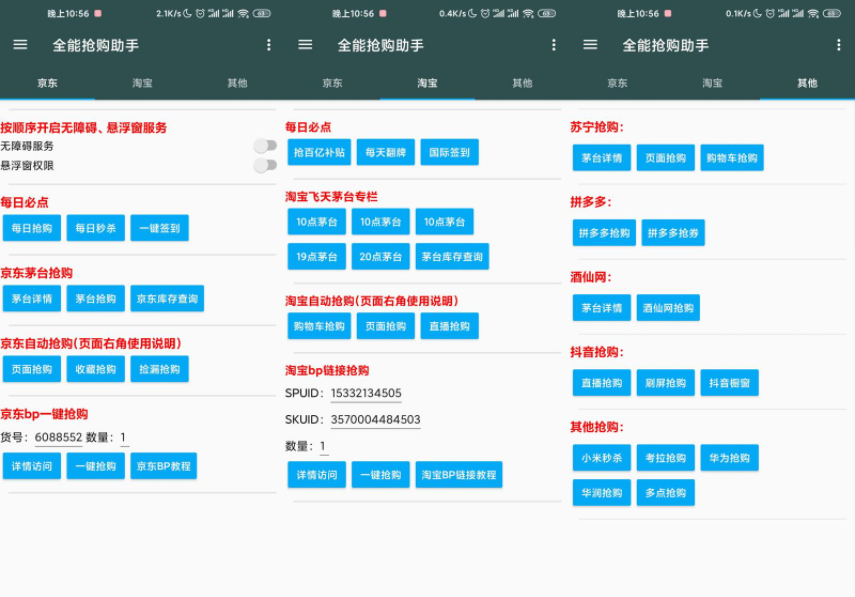Open the hamburger menu on the 其他 screen
Image resolution: width=855 pixels, height=597 pixels.
pos(590,45)
